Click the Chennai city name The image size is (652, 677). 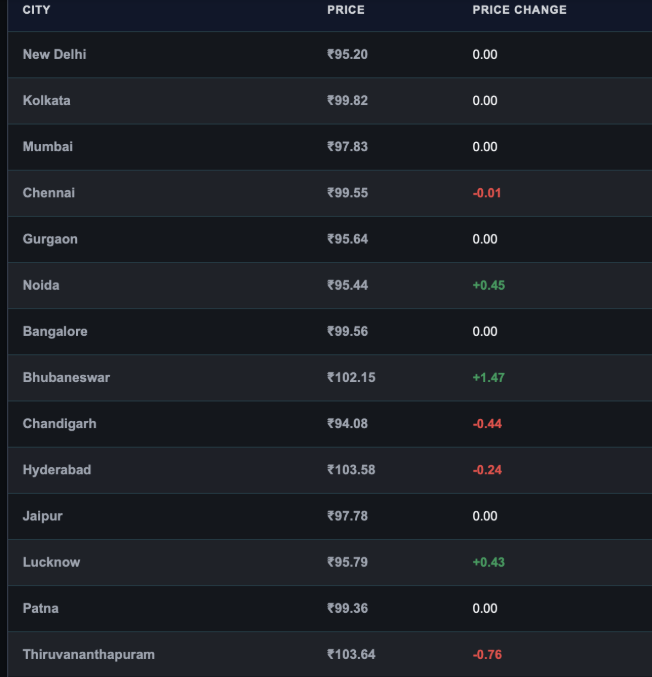(48, 193)
